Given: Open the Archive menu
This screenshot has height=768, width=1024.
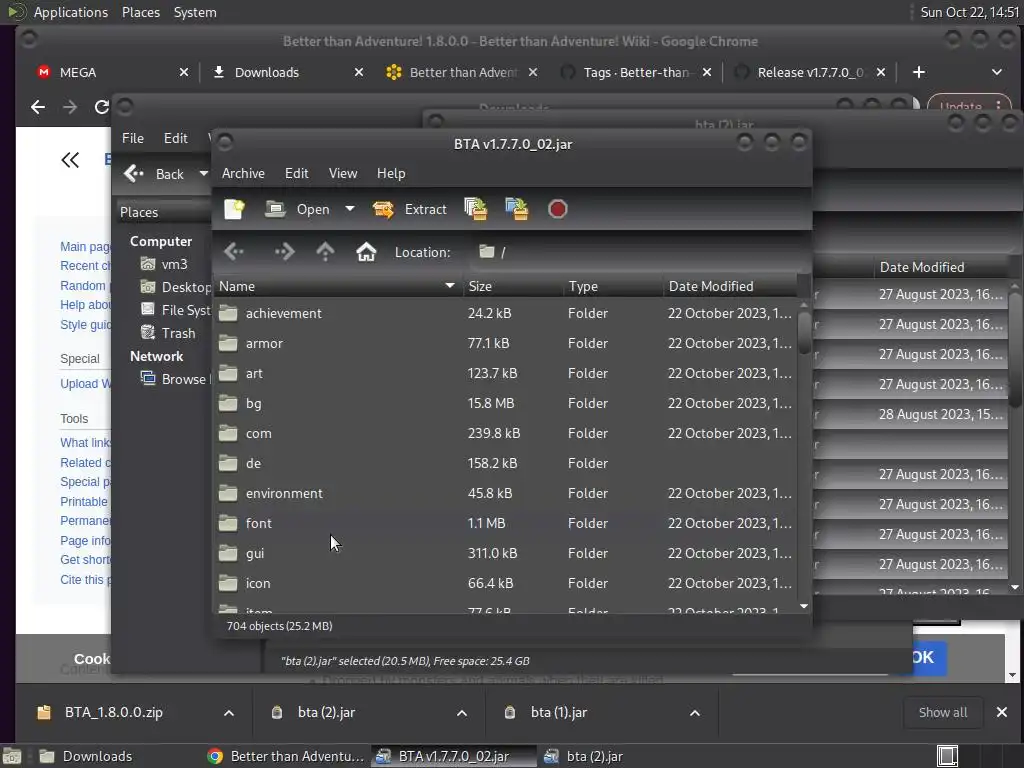Looking at the screenshot, I should point(243,173).
